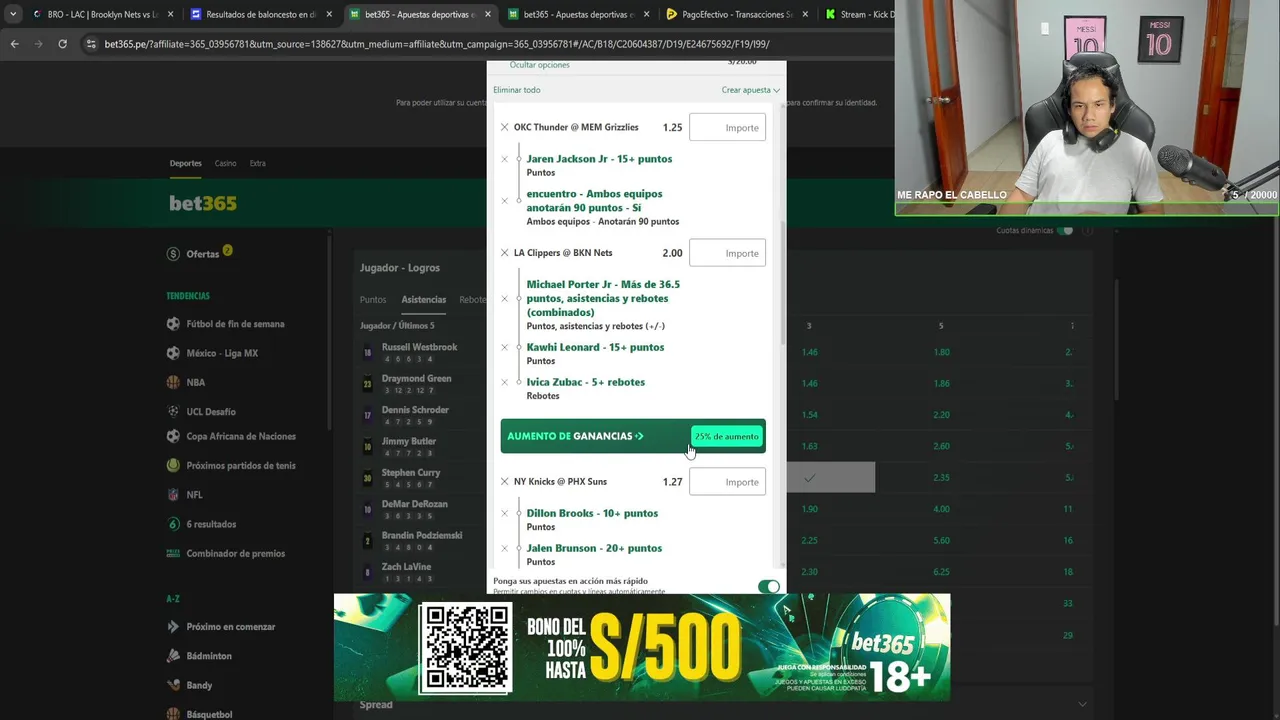Click the stake field for NY Knicks bet
This screenshot has height=720, width=1280.
(727, 482)
